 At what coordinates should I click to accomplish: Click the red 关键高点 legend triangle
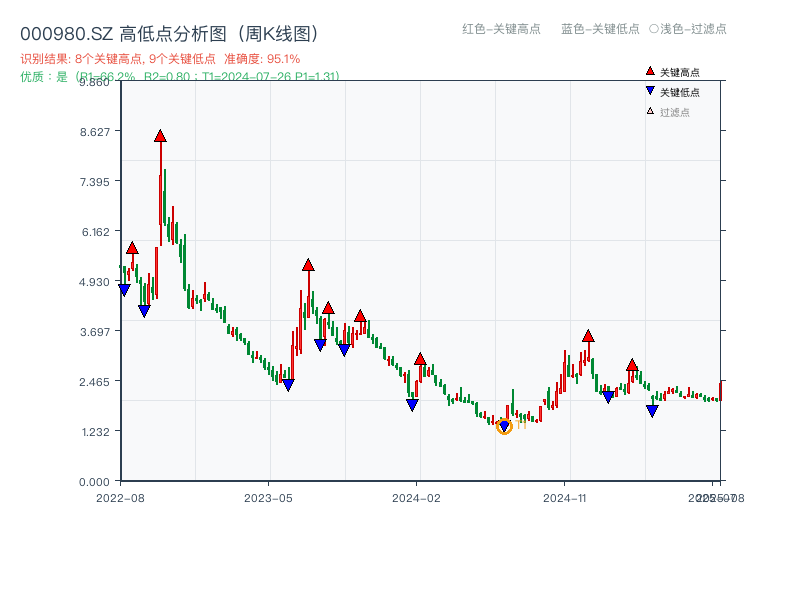[650, 72]
